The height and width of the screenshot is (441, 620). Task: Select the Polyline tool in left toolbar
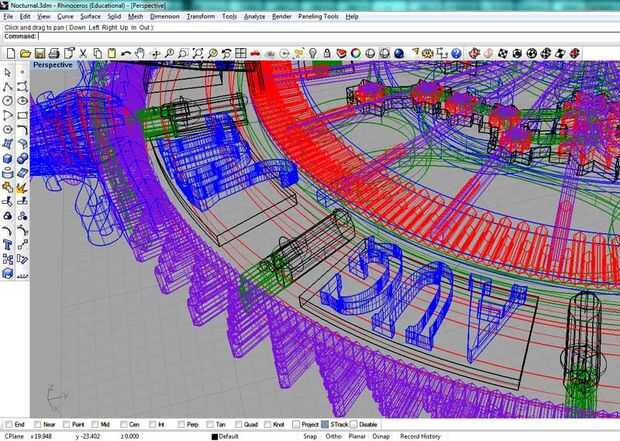click(x=8, y=87)
